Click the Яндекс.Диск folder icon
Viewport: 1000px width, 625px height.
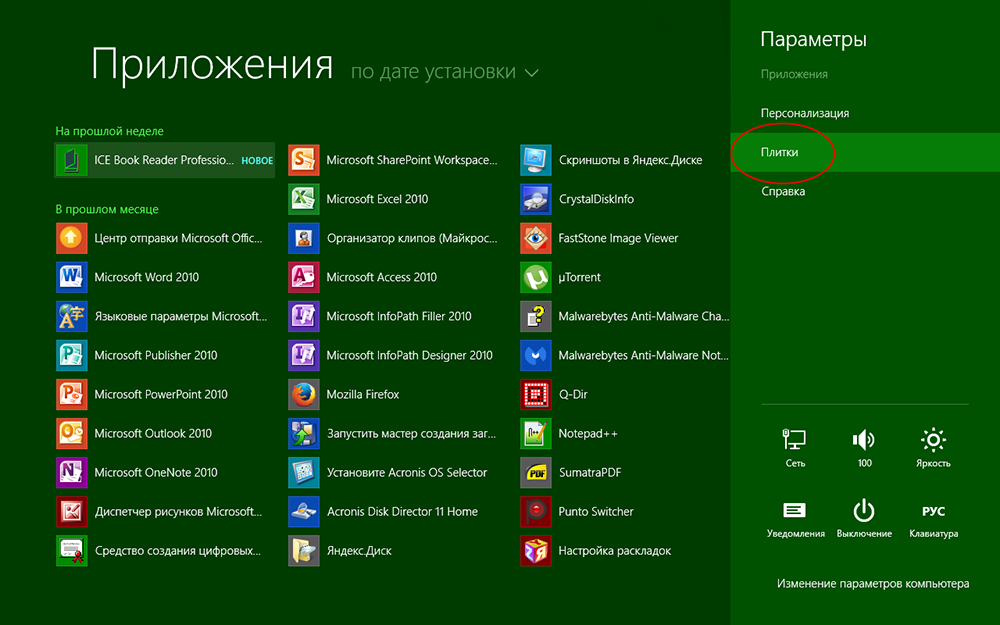click(304, 550)
